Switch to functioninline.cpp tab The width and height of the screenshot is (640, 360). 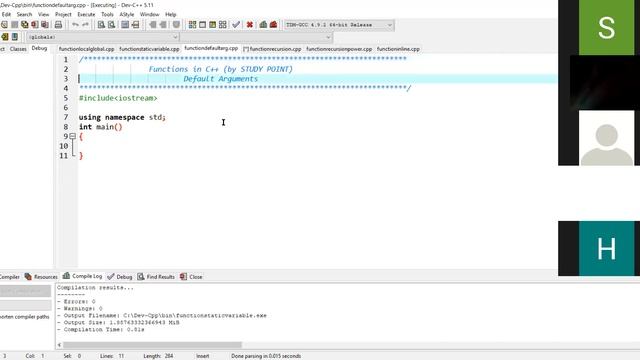[398, 49]
